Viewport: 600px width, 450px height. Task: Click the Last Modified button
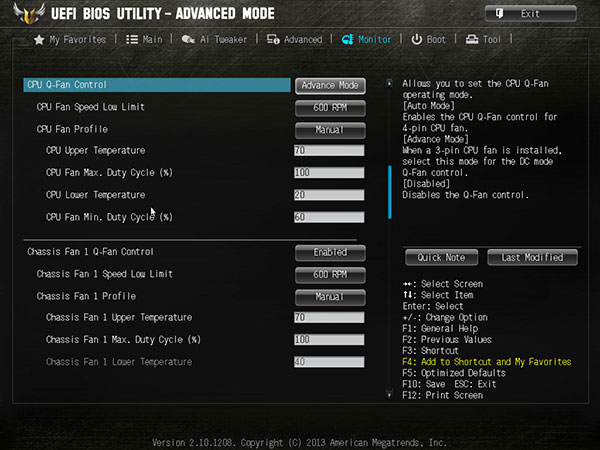[x=532, y=257]
